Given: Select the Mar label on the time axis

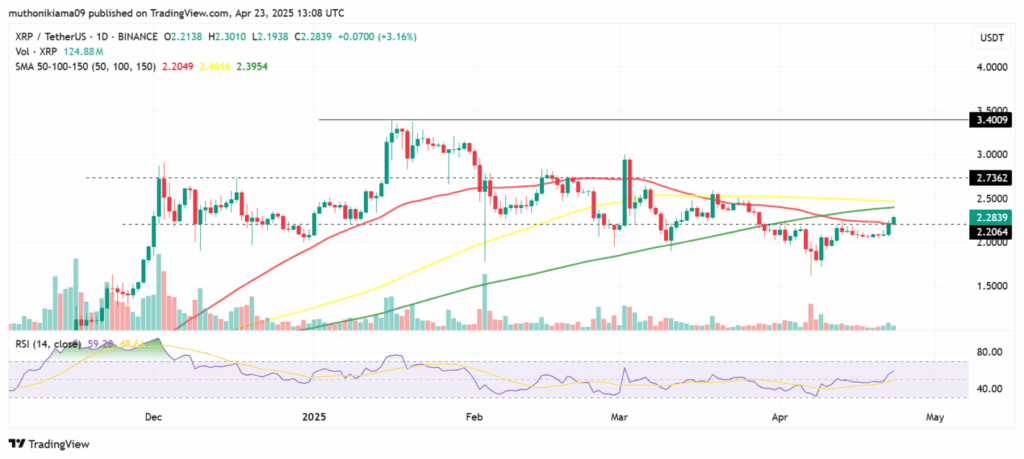Looking at the screenshot, I should pyautogui.click(x=620, y=414).
